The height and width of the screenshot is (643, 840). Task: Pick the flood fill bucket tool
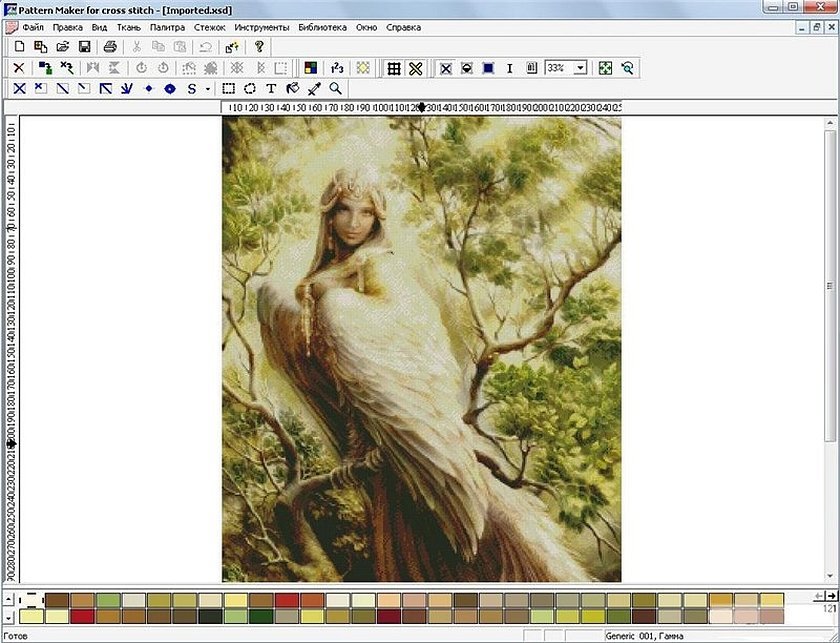click(x=292, y=89)
